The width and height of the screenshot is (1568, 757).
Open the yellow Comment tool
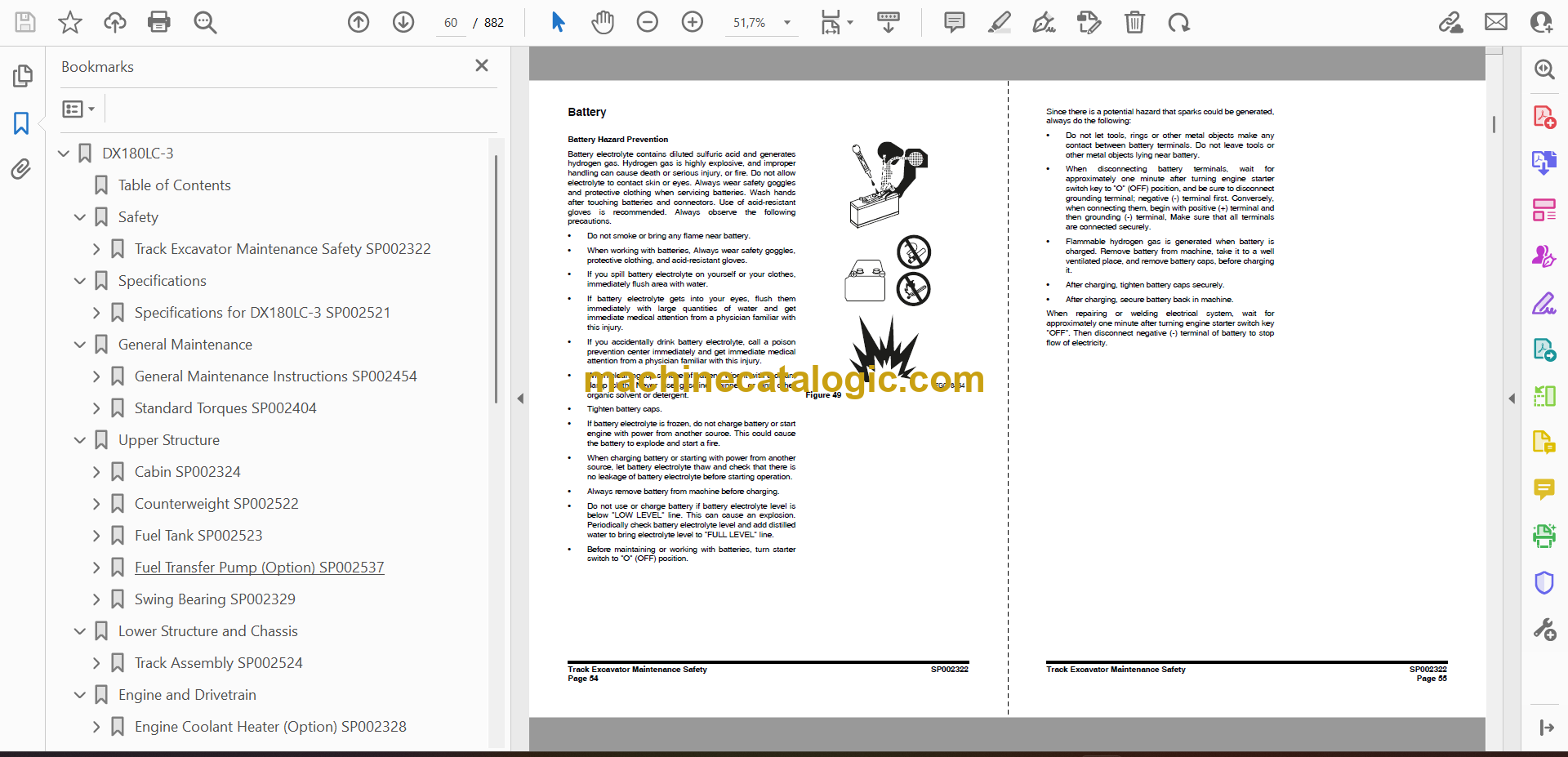[x=1543, y=489]
